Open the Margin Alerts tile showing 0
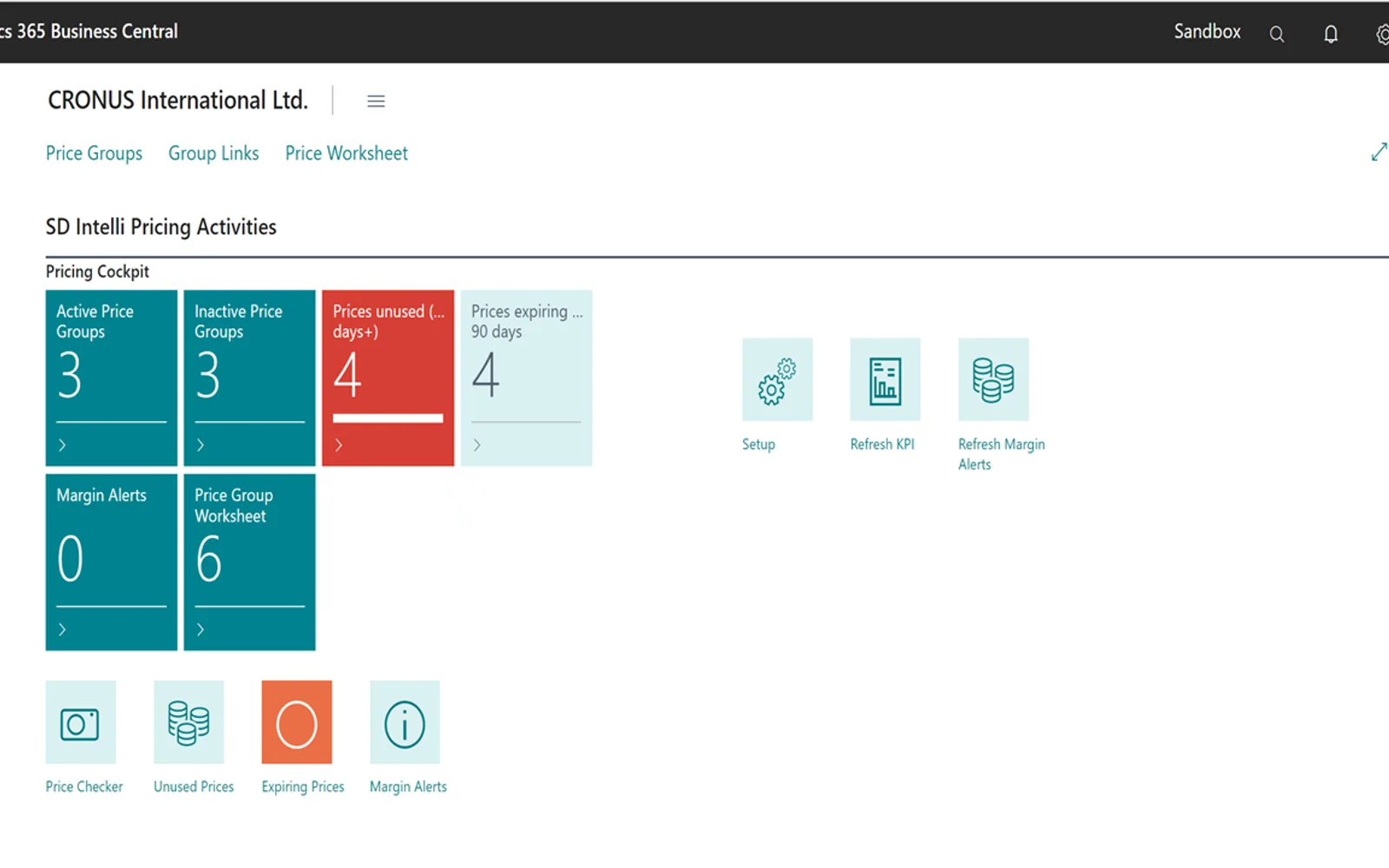This screenshot has height=868, width=1389. point(111,562)
